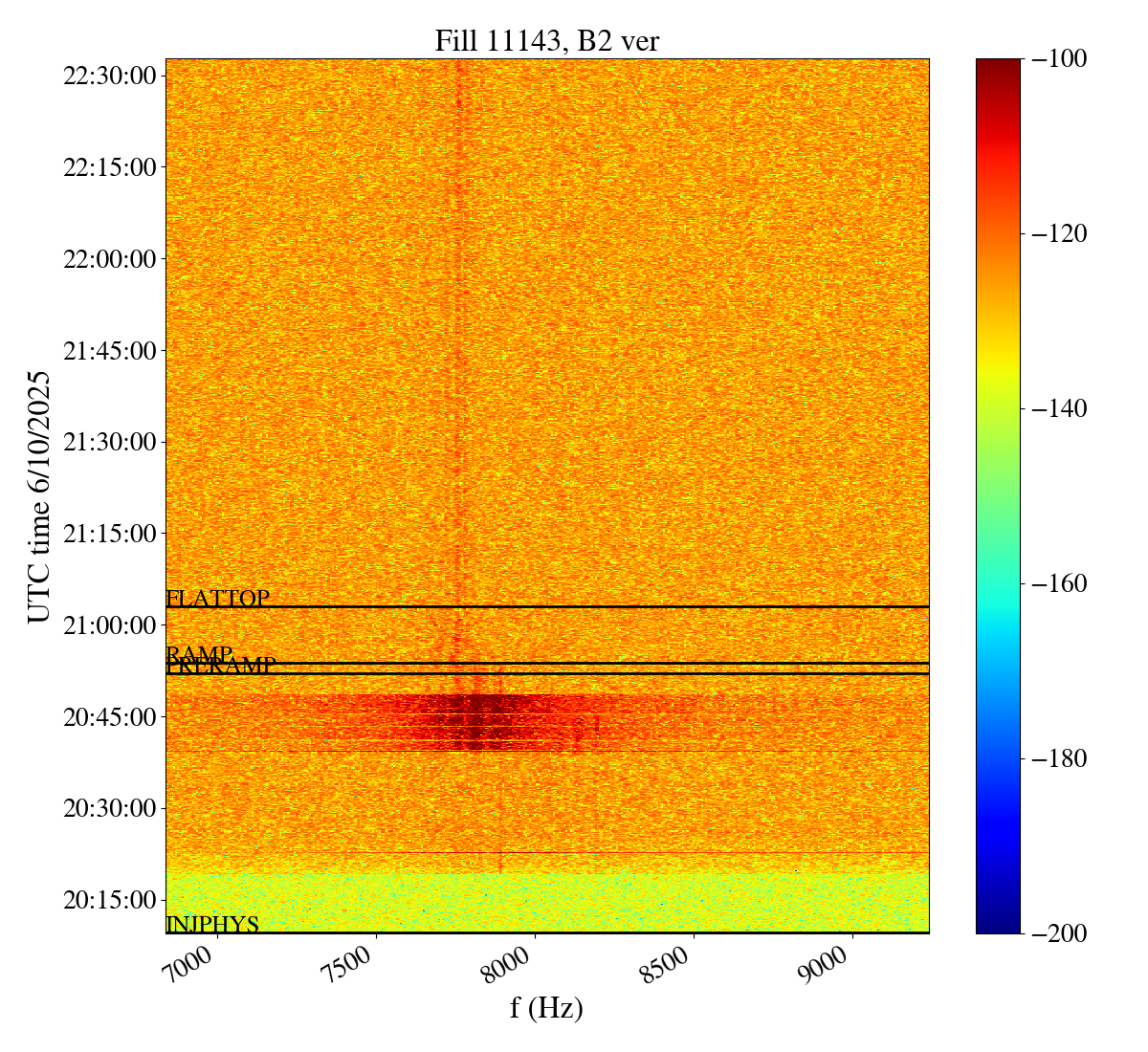Click the −100 colorbar tick label

click(1057, 59)
